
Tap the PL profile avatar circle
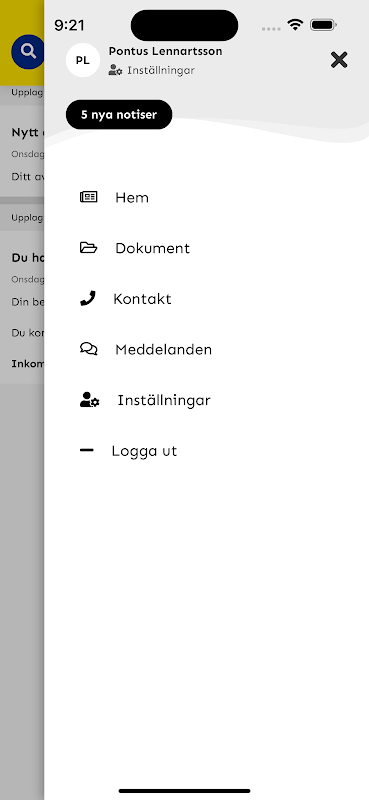point(83,60)
